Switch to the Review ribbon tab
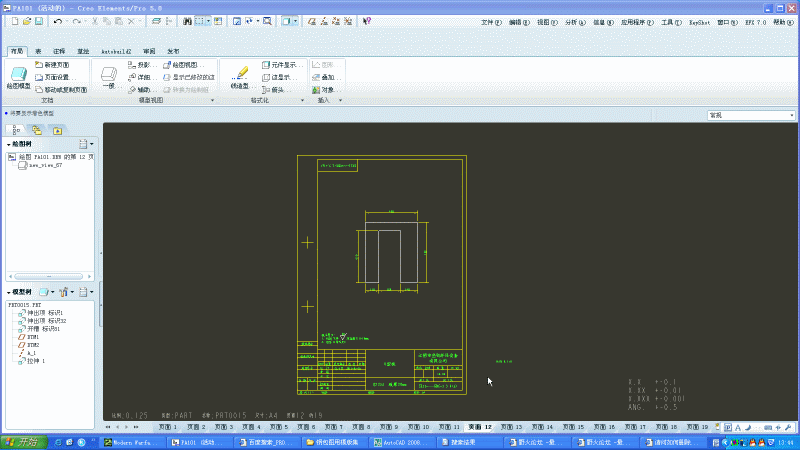 [149, 51]
